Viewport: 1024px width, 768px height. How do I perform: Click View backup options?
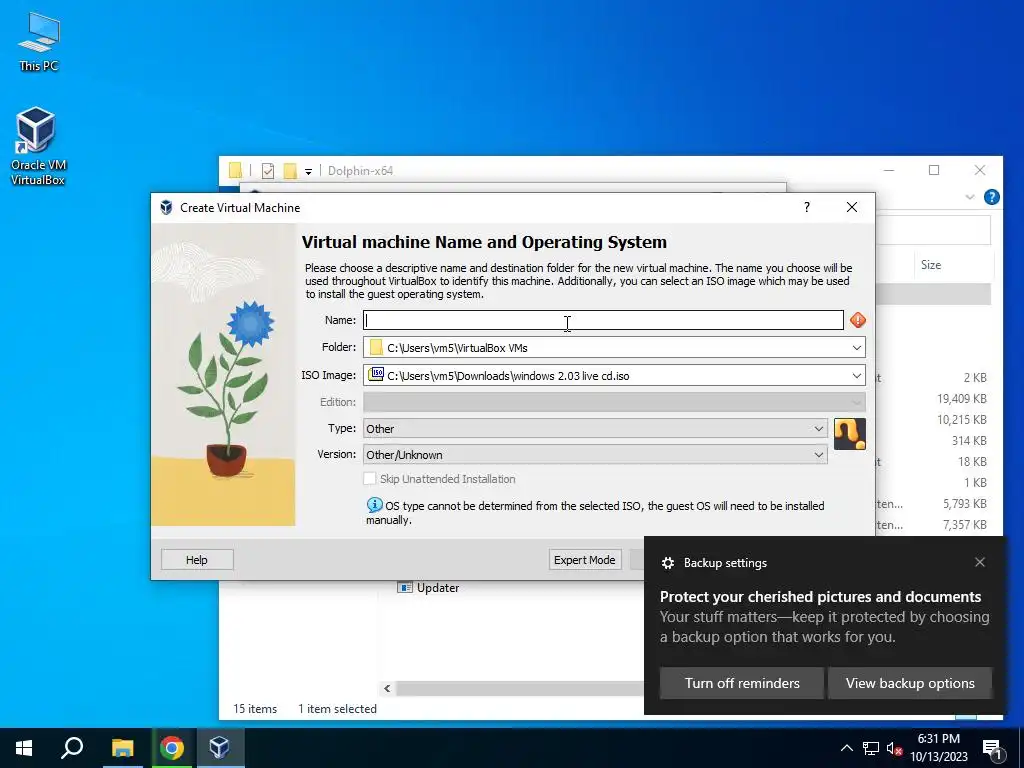pos(910,683)
